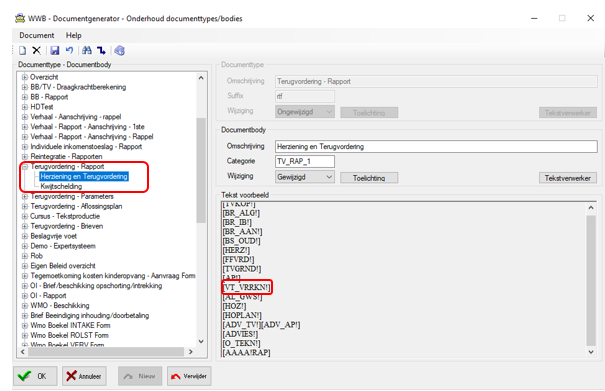Click [HERZ!] in the text preview
This screenshot has width=605, height=391.
[x=236, y=250]
